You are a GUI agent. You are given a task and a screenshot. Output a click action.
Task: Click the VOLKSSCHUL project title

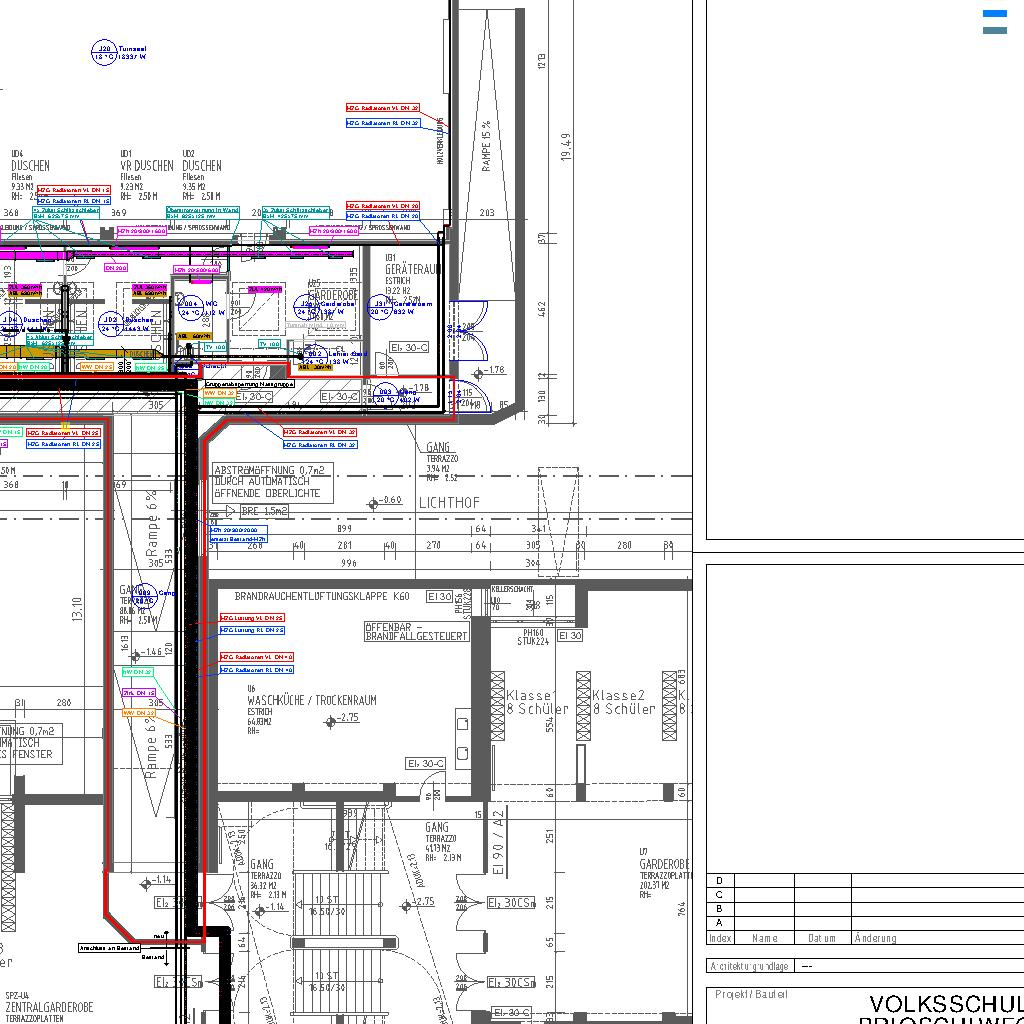tap(946, 1004)
